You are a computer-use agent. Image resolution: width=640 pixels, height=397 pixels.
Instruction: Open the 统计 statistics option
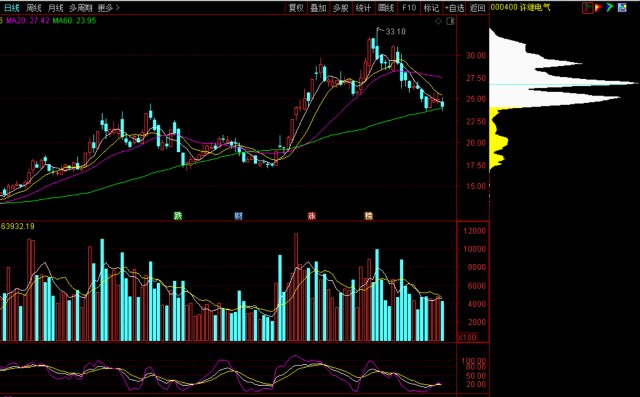click(x=363, y=8)
